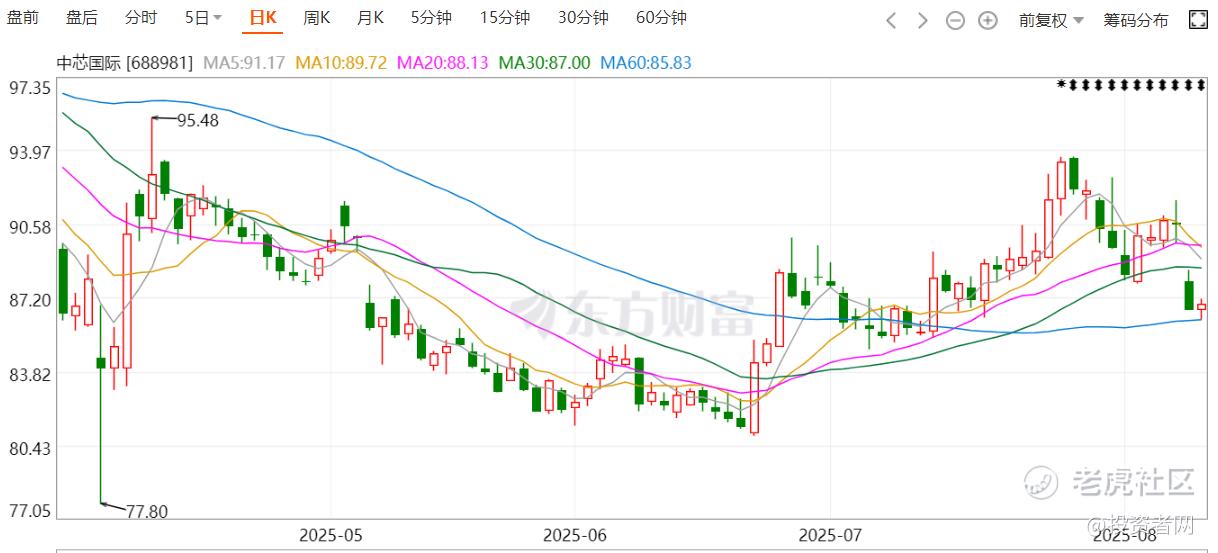Click the event markers row at top right
Screen dimensions: 1218x553
coord(1131,86)
